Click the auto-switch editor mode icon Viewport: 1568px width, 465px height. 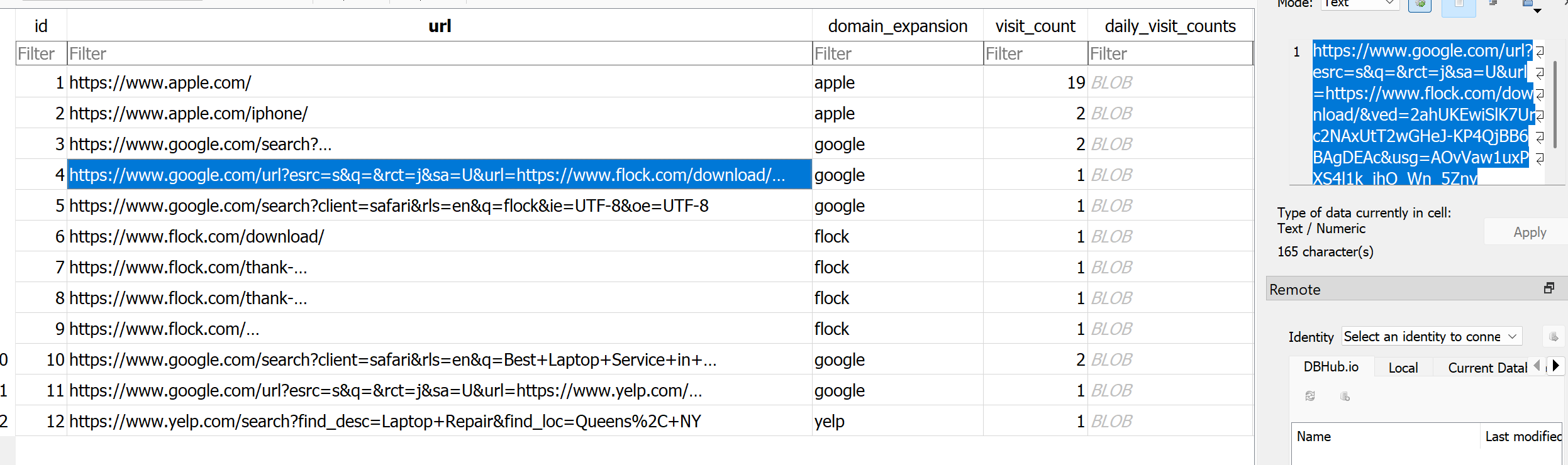pos(1420,5)
